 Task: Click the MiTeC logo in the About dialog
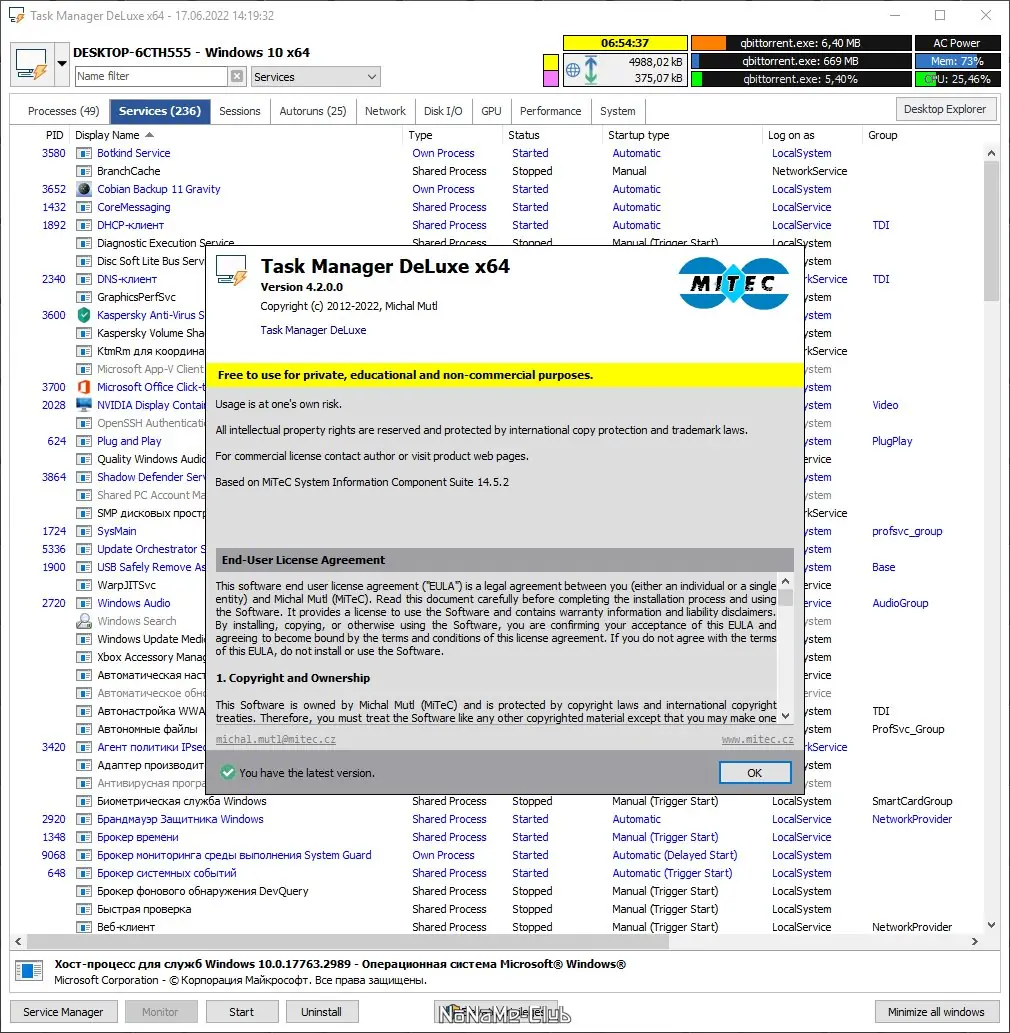733,284
